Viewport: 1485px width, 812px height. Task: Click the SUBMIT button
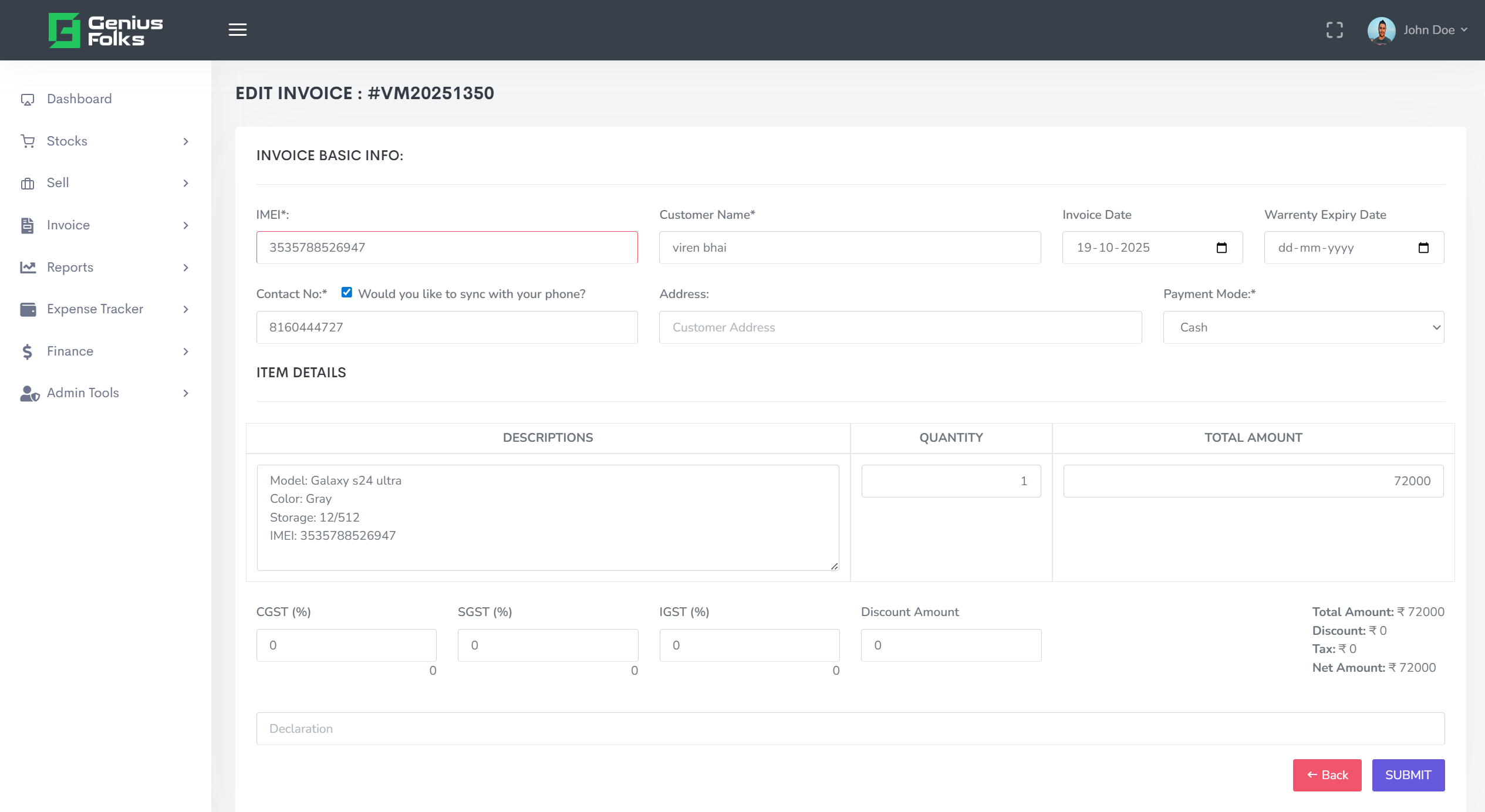pos(1408,775)
